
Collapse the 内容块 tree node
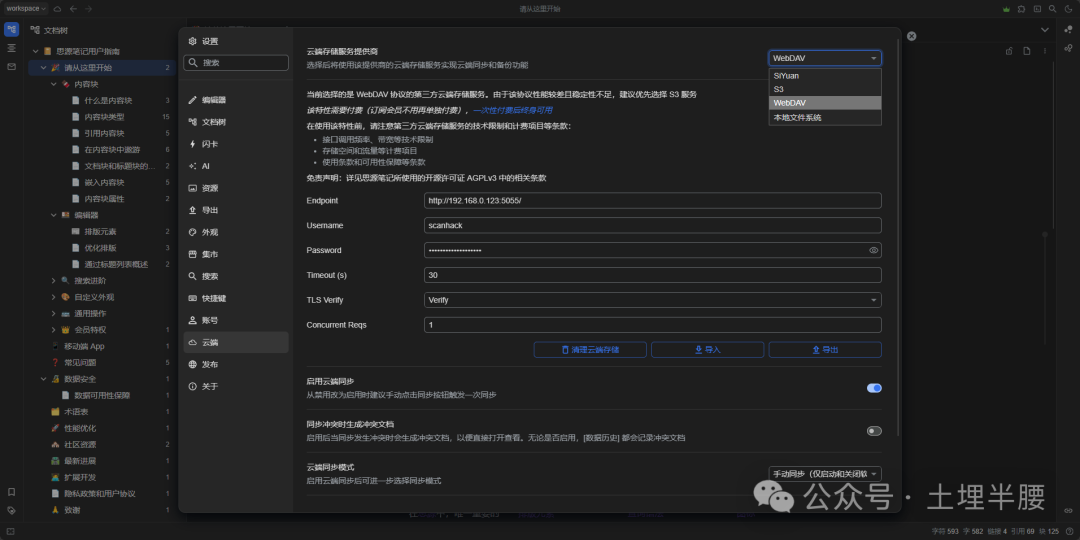coord(54,84)
